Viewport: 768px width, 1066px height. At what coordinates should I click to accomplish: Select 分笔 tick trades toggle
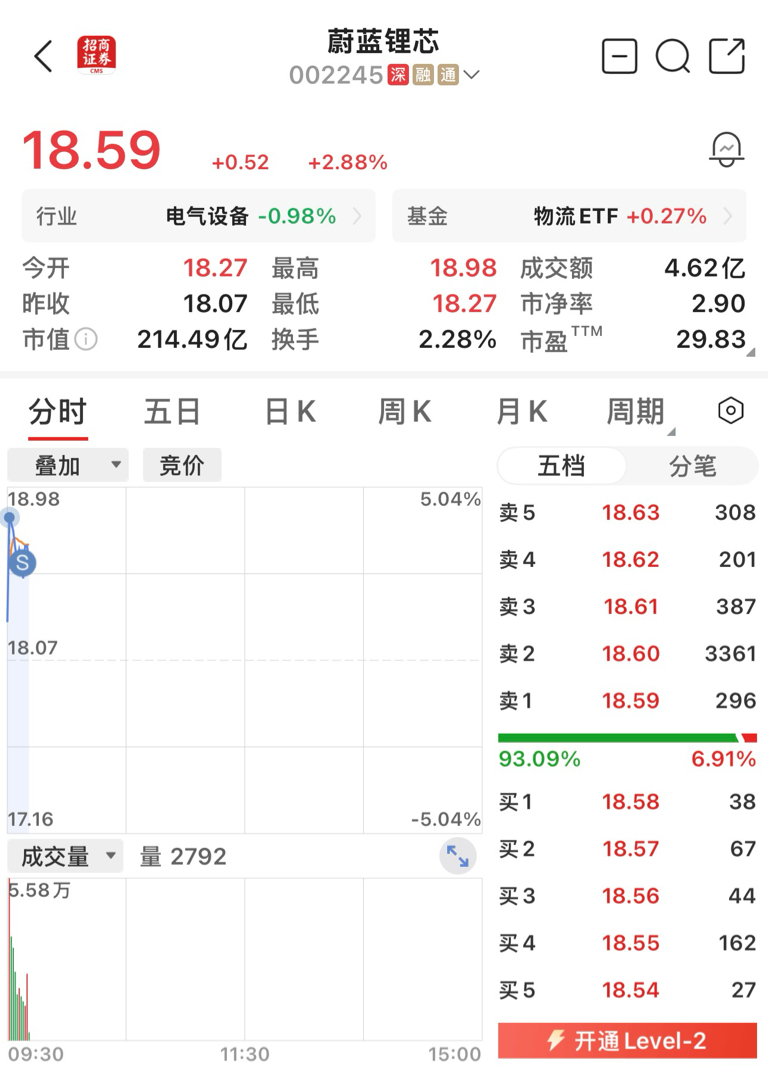click(692, 466)
